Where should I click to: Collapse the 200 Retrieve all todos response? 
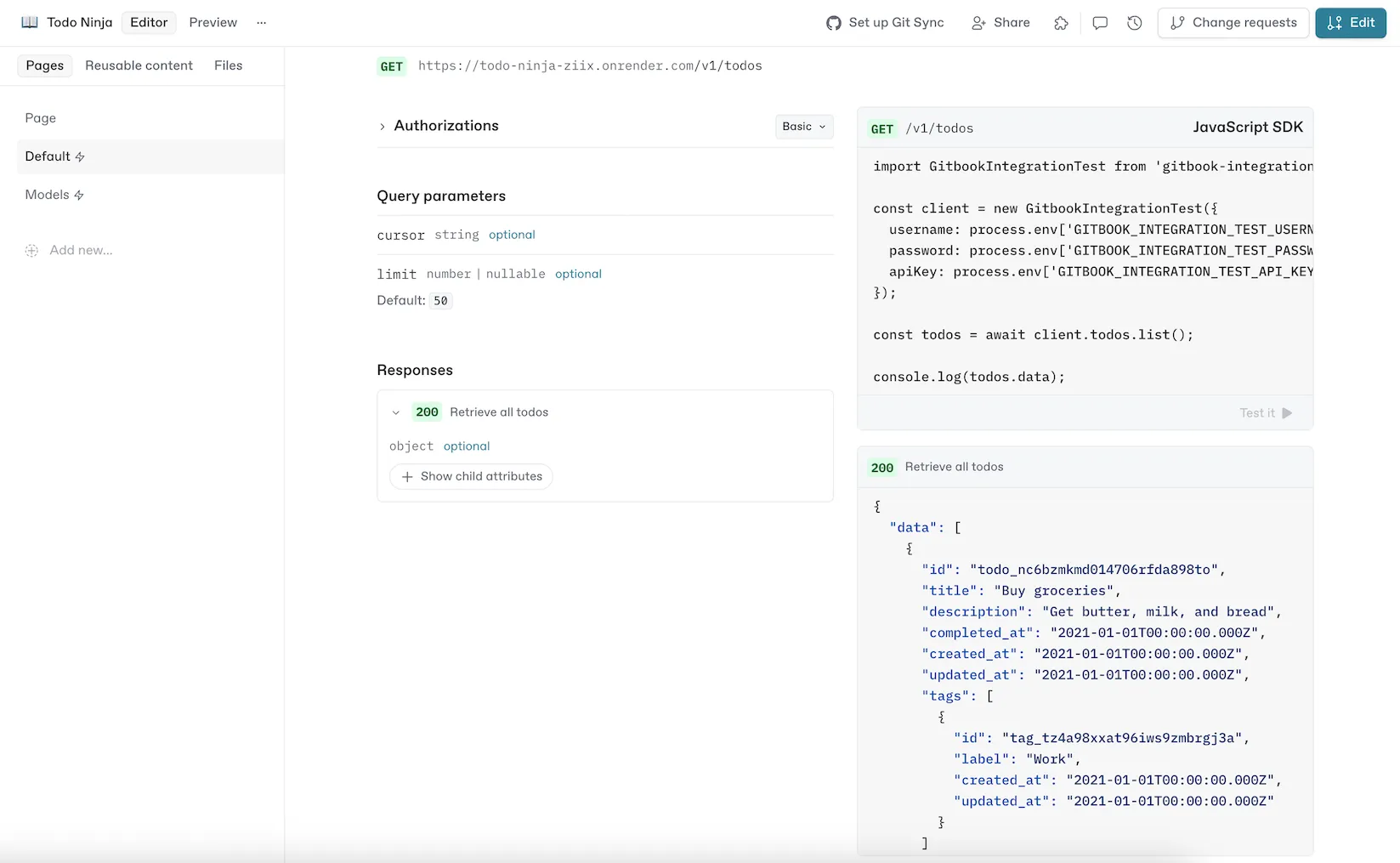(396, 412)
